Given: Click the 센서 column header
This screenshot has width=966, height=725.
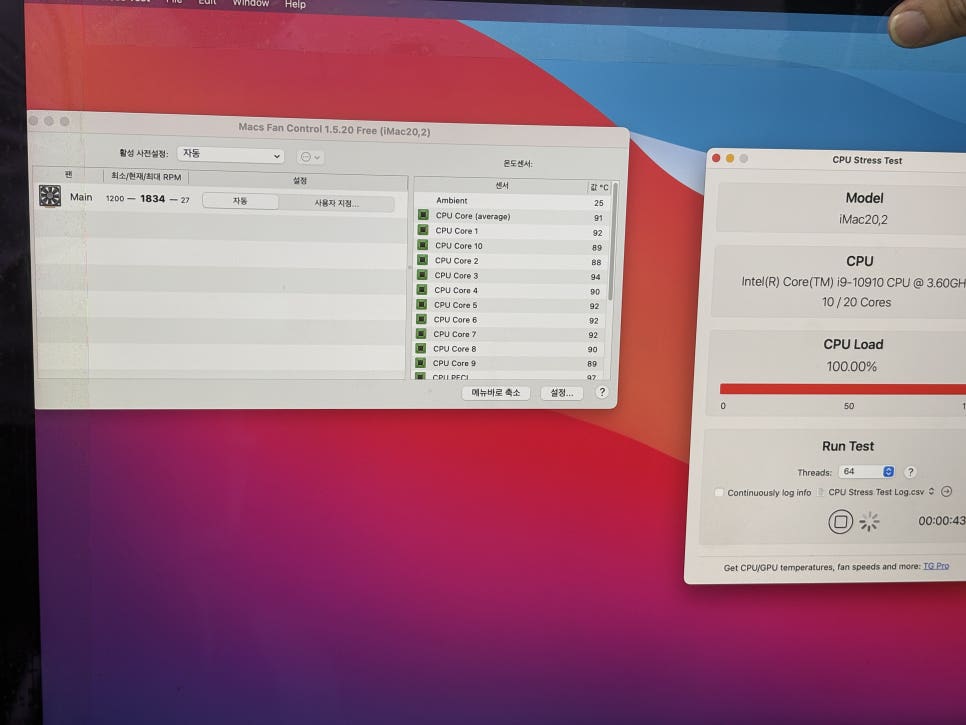Looking at the screenshot, I should coord(501,185).
